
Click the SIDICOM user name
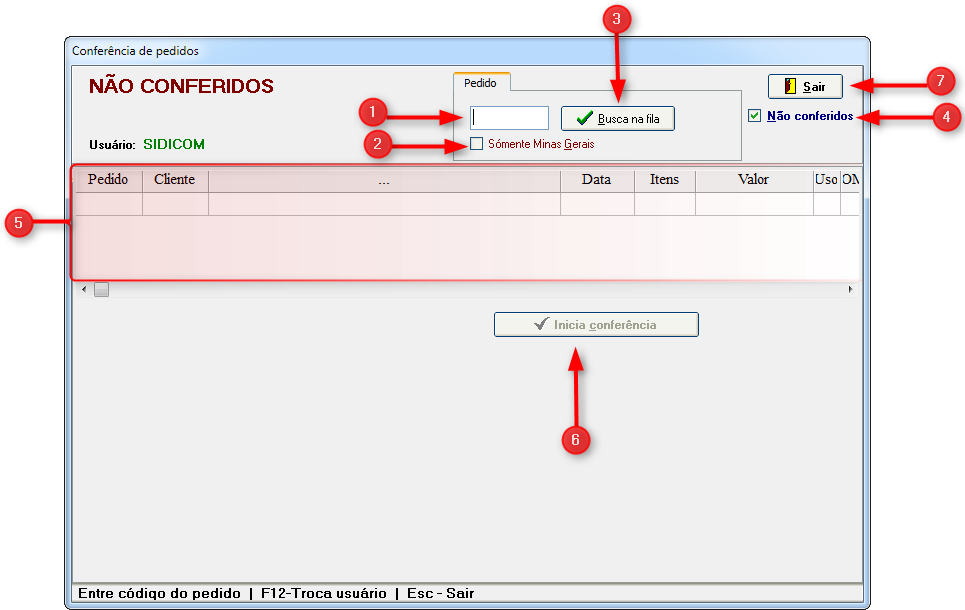(174, 144)
